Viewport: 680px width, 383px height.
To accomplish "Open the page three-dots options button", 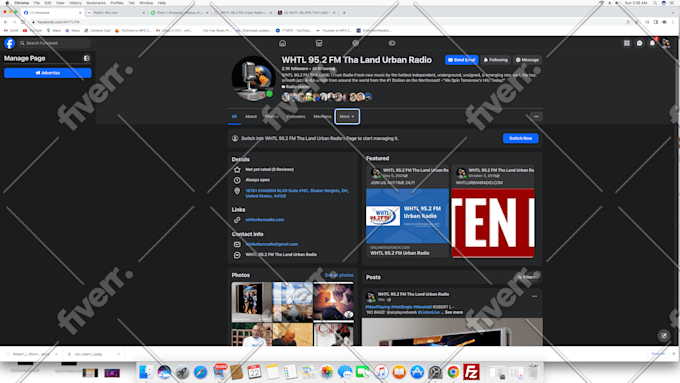I will click(536, 116).
